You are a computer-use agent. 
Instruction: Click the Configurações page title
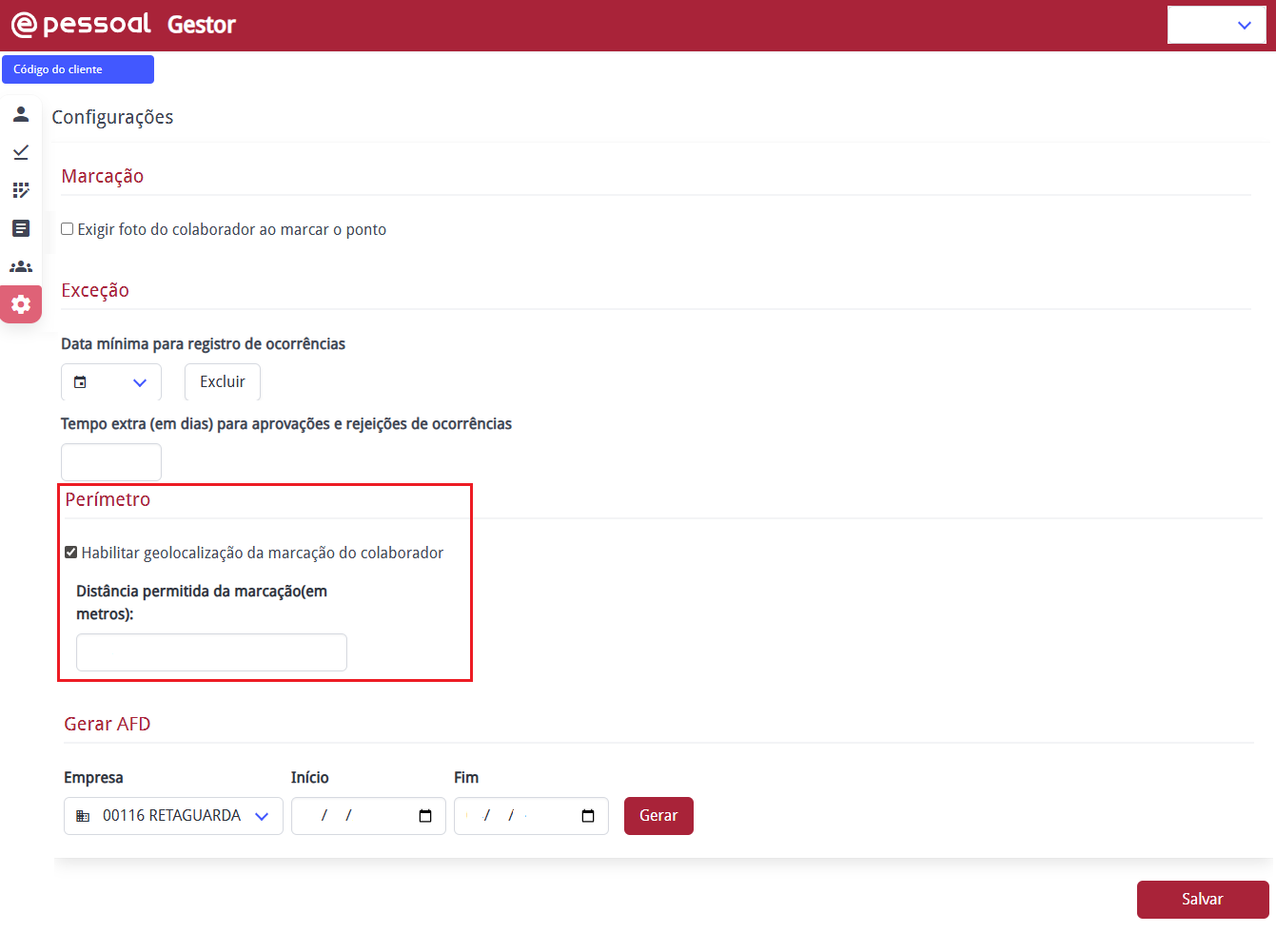click(x=112, y=117)
